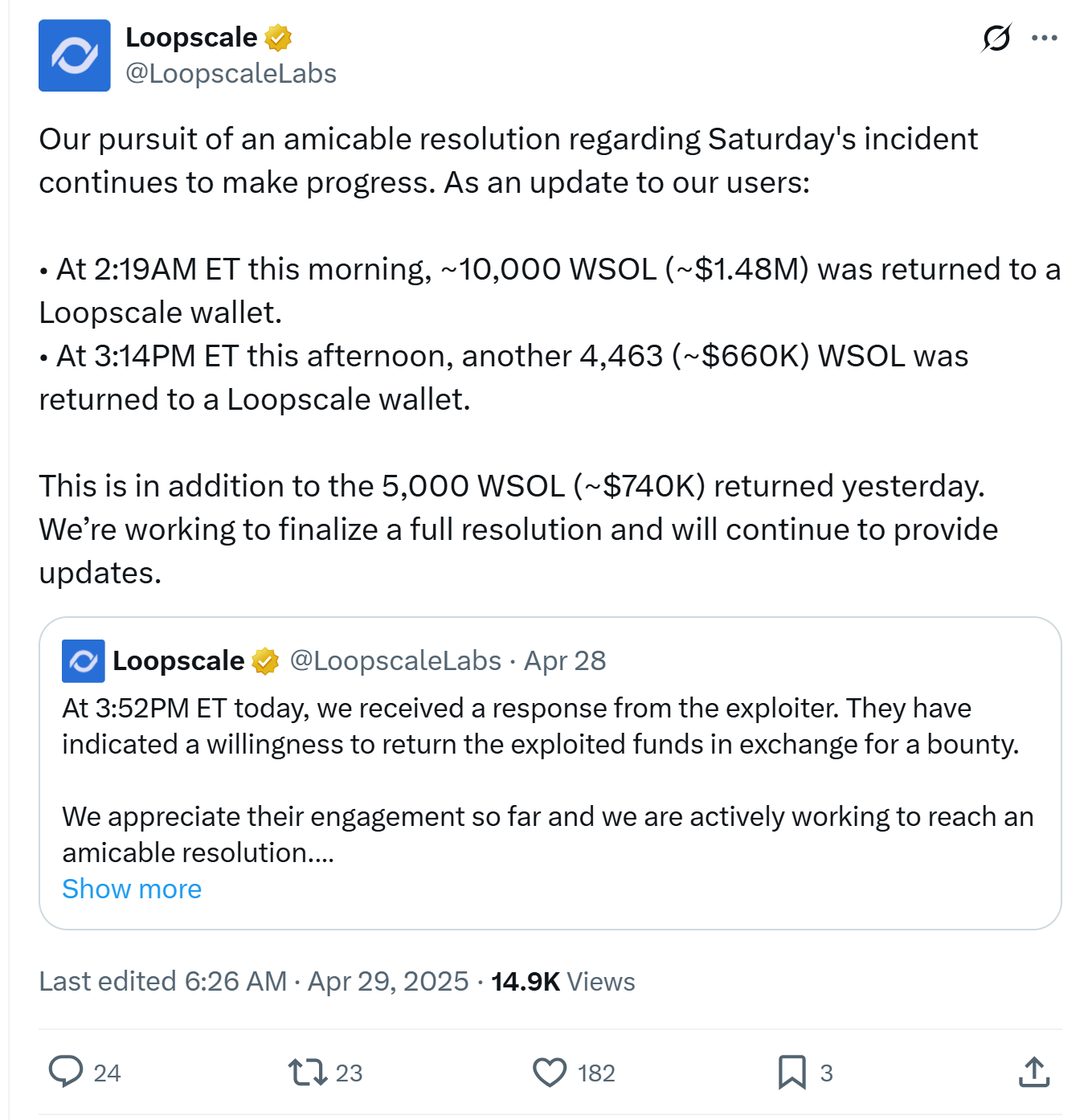
Task: Click the 14.9K Views count
Action: pos(562,982)
